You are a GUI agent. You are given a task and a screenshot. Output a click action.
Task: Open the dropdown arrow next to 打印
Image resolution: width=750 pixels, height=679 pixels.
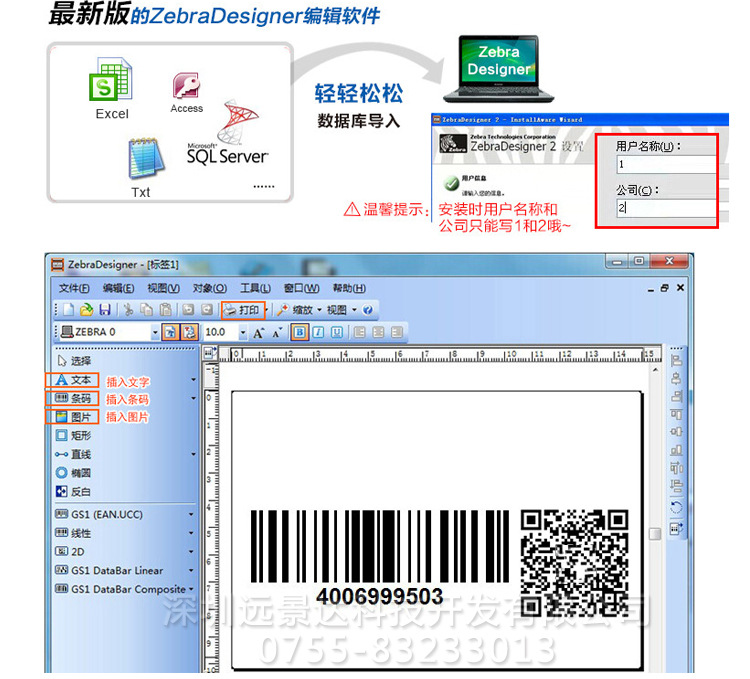pos(266,310)
